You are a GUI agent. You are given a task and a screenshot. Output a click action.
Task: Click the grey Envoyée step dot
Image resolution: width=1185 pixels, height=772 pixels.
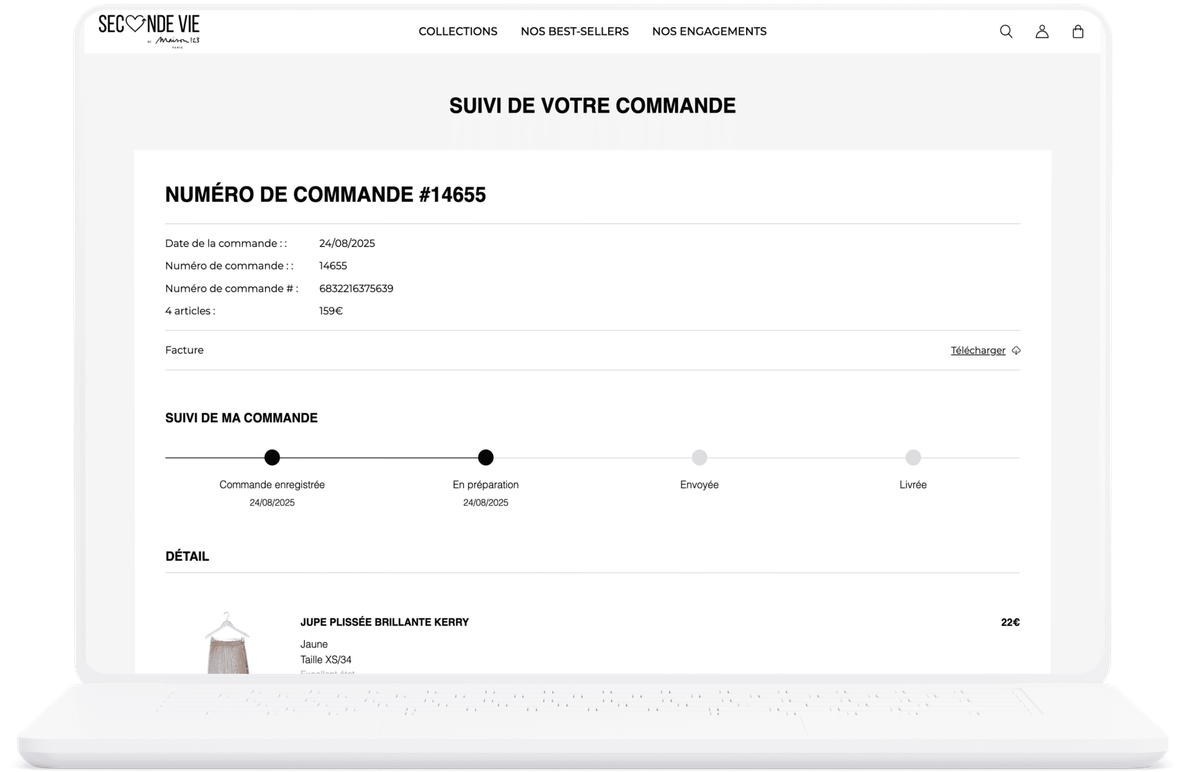[699, 458]
